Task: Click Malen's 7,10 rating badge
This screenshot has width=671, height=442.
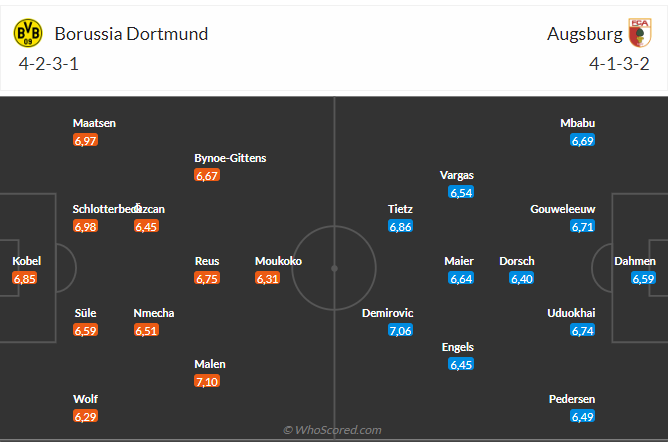Action: pyautogui.click(x=208, y=381)
